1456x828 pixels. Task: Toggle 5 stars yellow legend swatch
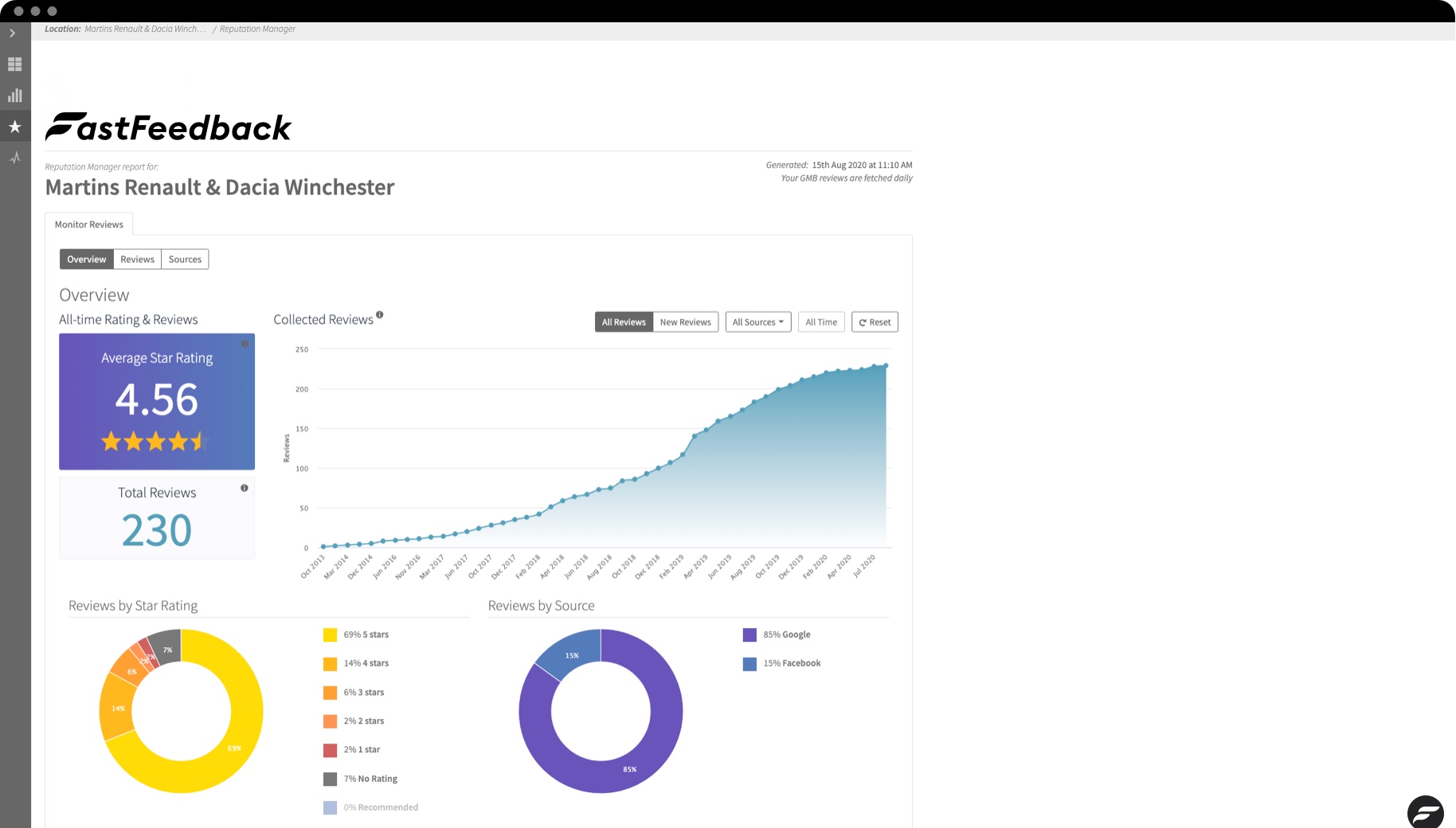(330, 635)
